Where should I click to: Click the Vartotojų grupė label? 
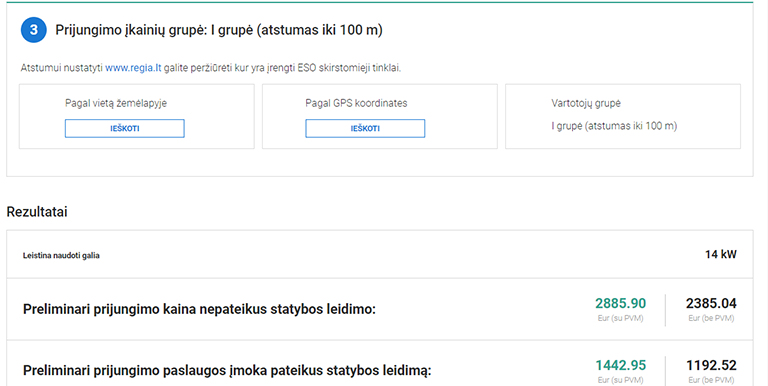586,103
